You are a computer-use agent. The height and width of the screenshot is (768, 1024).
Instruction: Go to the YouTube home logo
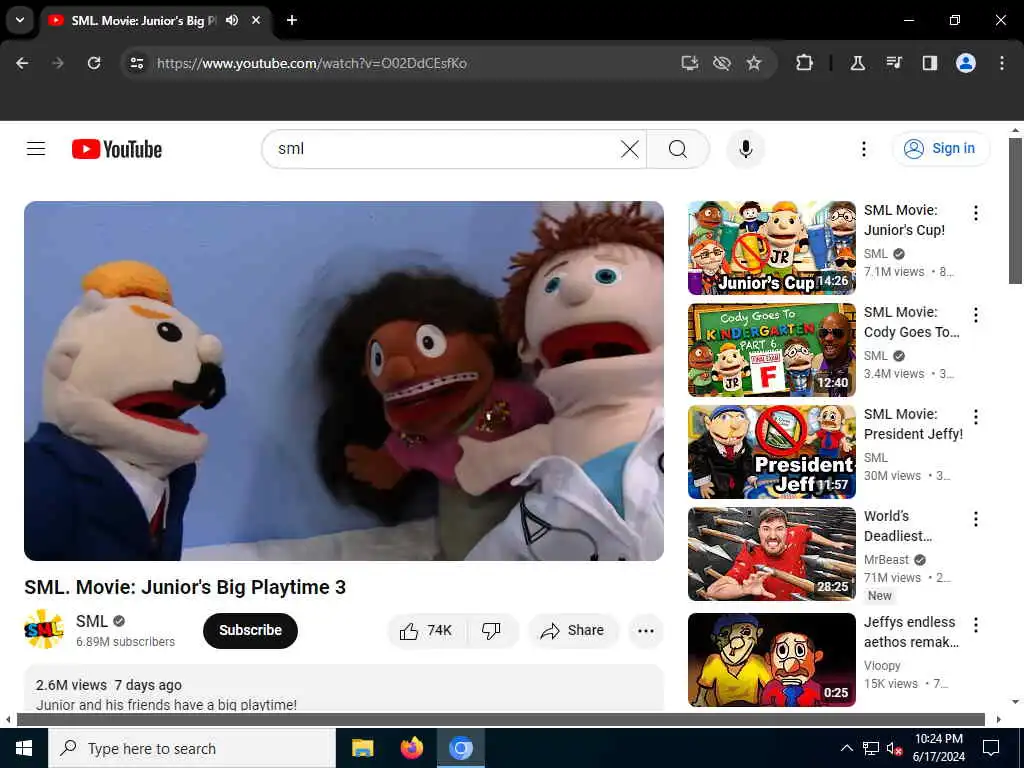pyautogui.click(x=117, y=149)
